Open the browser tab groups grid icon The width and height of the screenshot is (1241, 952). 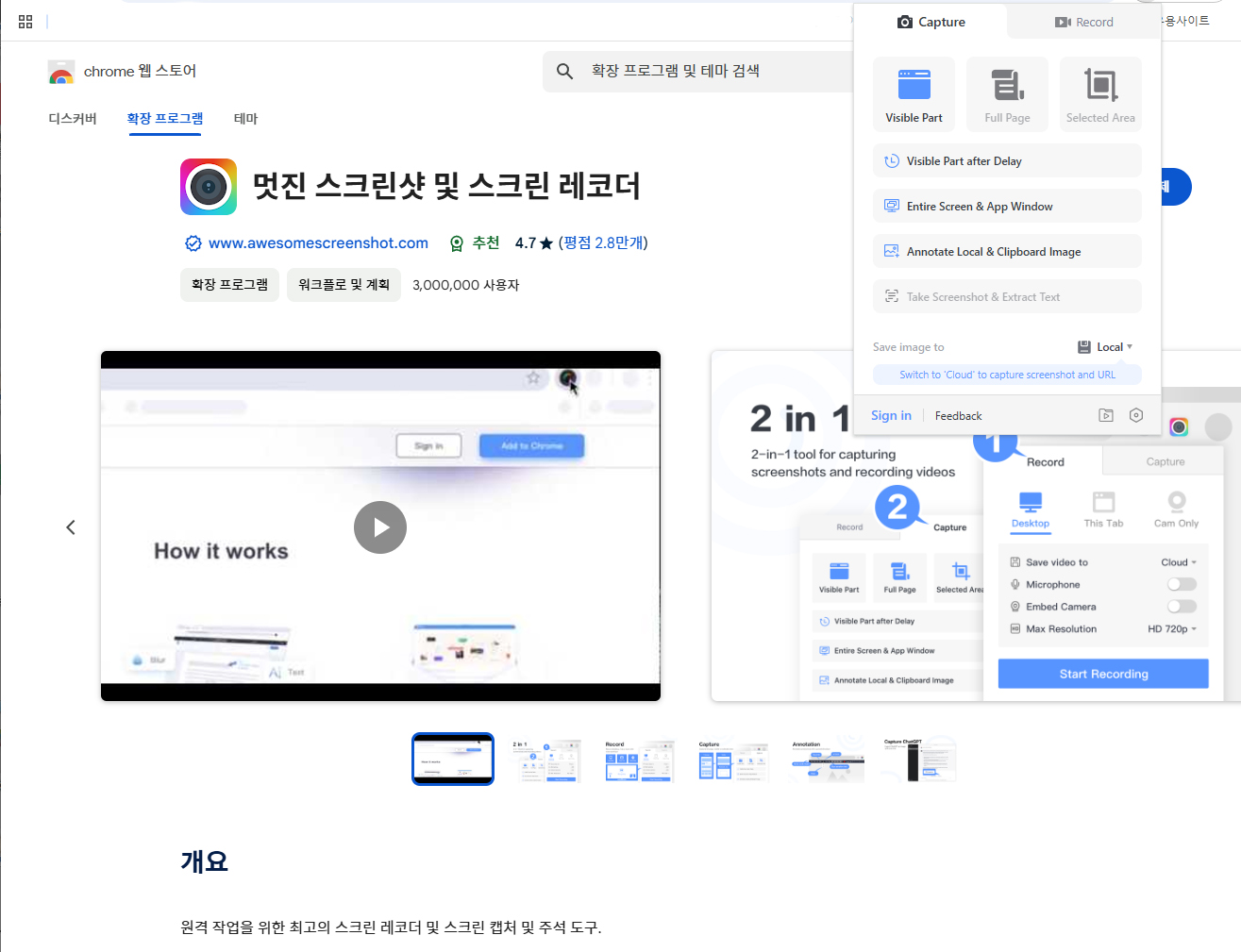point(25,21)
